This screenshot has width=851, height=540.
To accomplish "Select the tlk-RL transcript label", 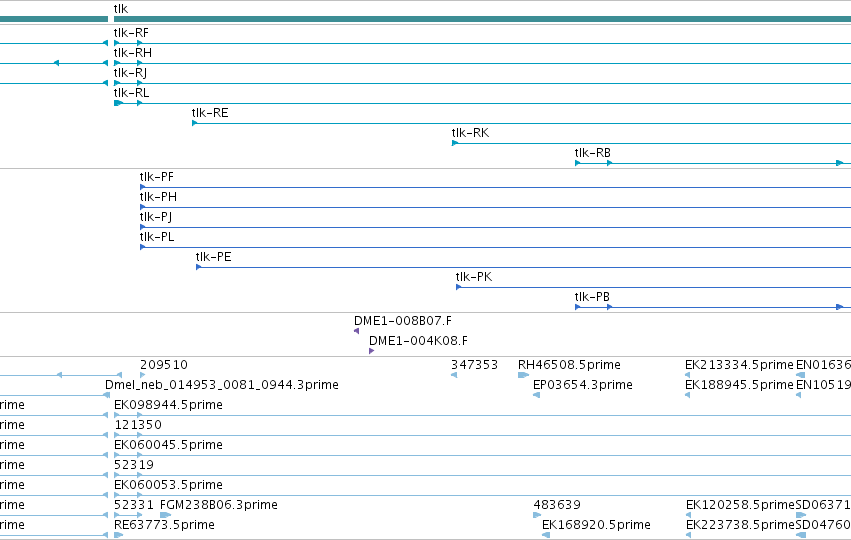I will [x=131, y=93].
